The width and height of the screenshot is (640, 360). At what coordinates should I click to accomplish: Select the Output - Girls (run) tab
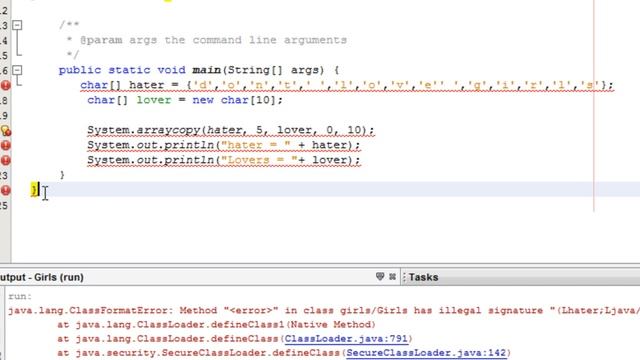(x=42, y=277)
